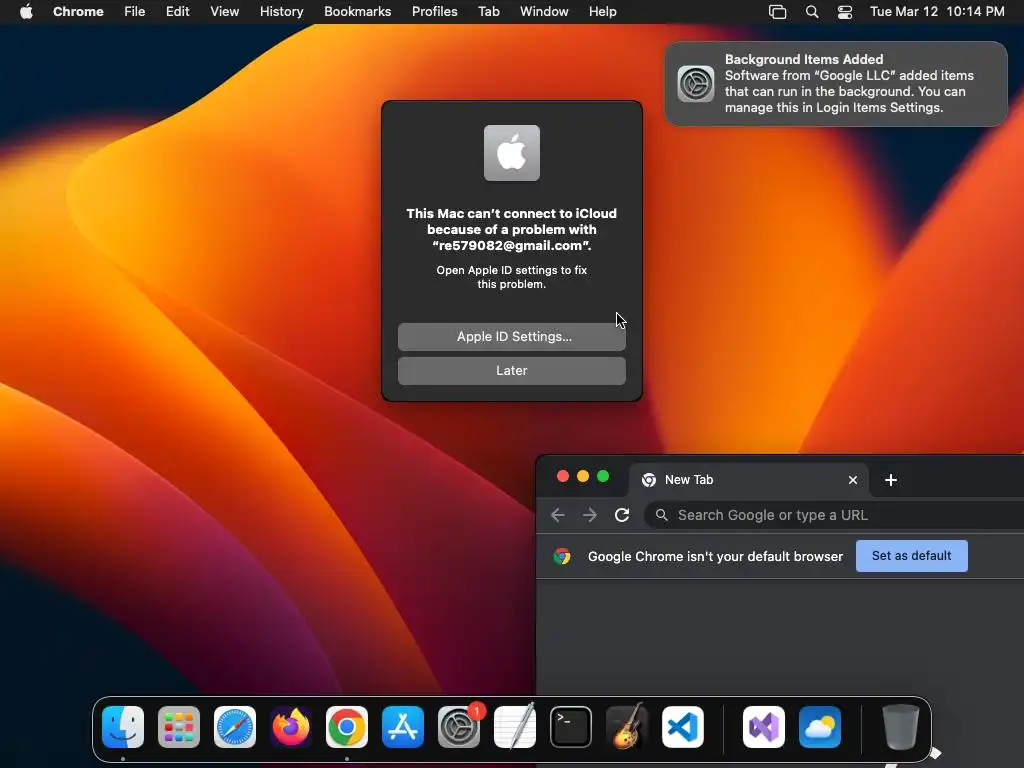The image size is (1024, 768).
Task: Open GarageBand from the Dock
Action: coord(627,727)
